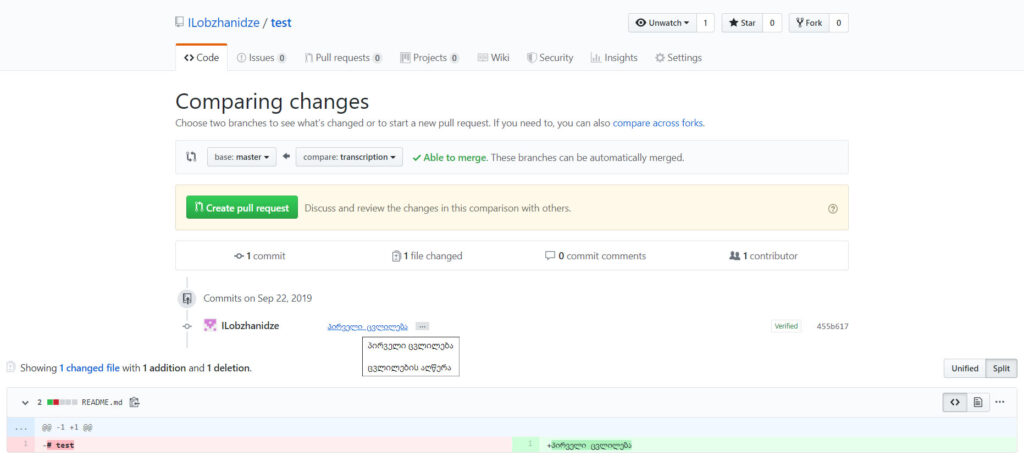
Task: Display the source diff view
Action: pos(955,402)
